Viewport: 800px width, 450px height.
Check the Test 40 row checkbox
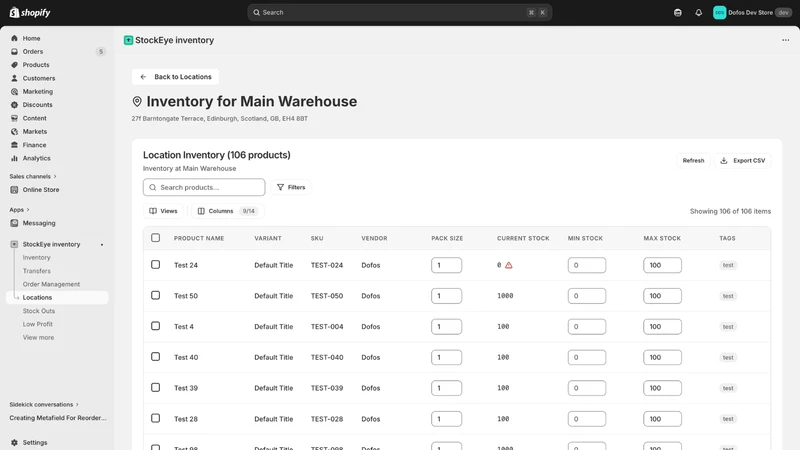tap(156, 357)
